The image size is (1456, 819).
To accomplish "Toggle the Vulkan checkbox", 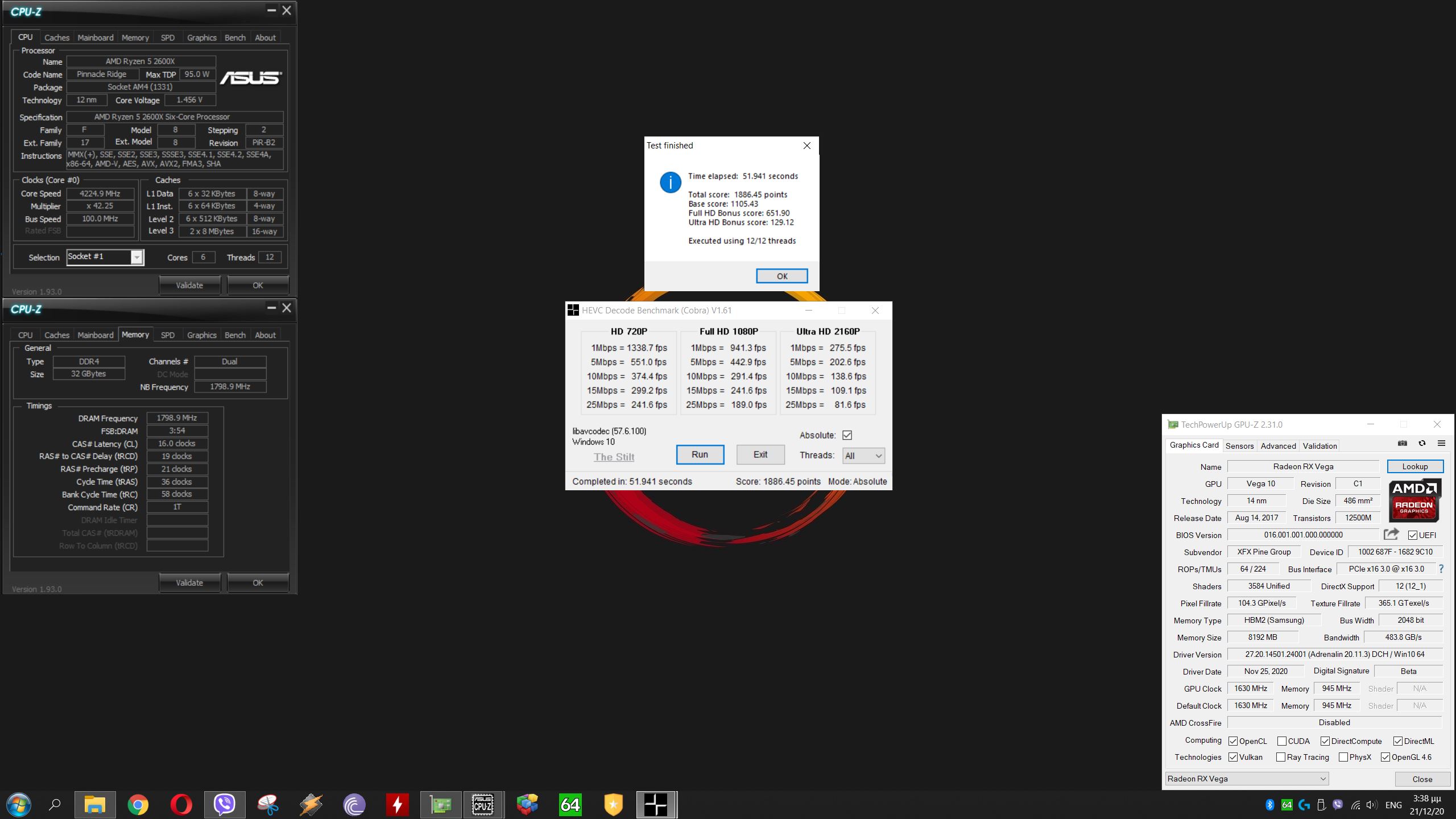I will point(1233,757).
